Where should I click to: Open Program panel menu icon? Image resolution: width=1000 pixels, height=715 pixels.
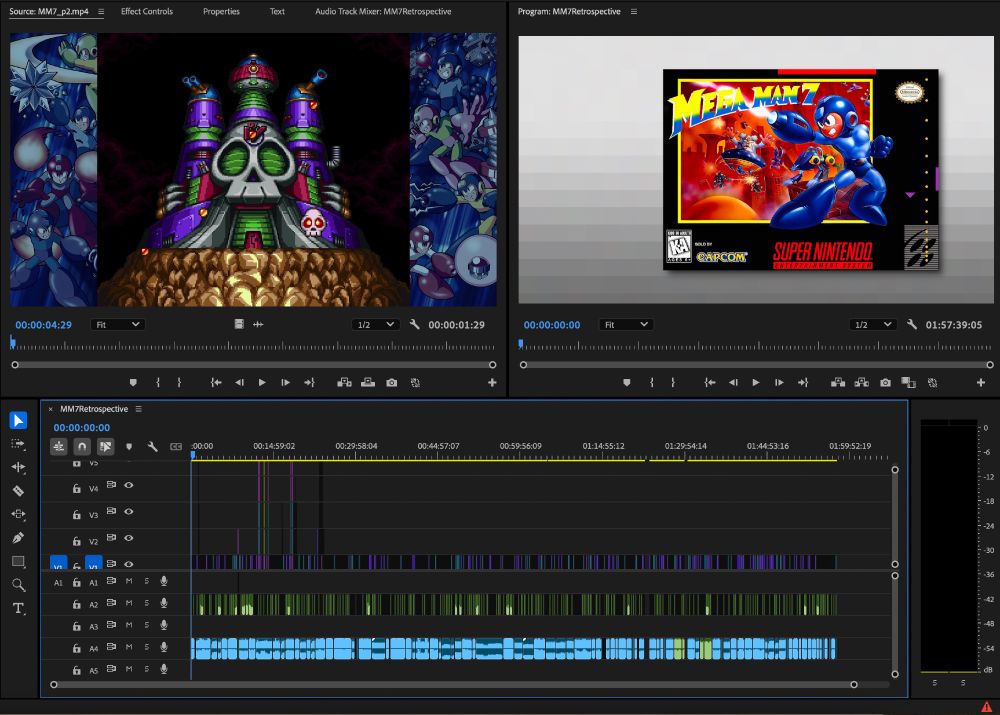point(633,11)
